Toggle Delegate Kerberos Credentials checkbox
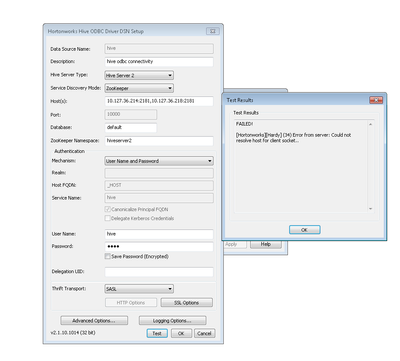400x361 pixels. point(108,218)
